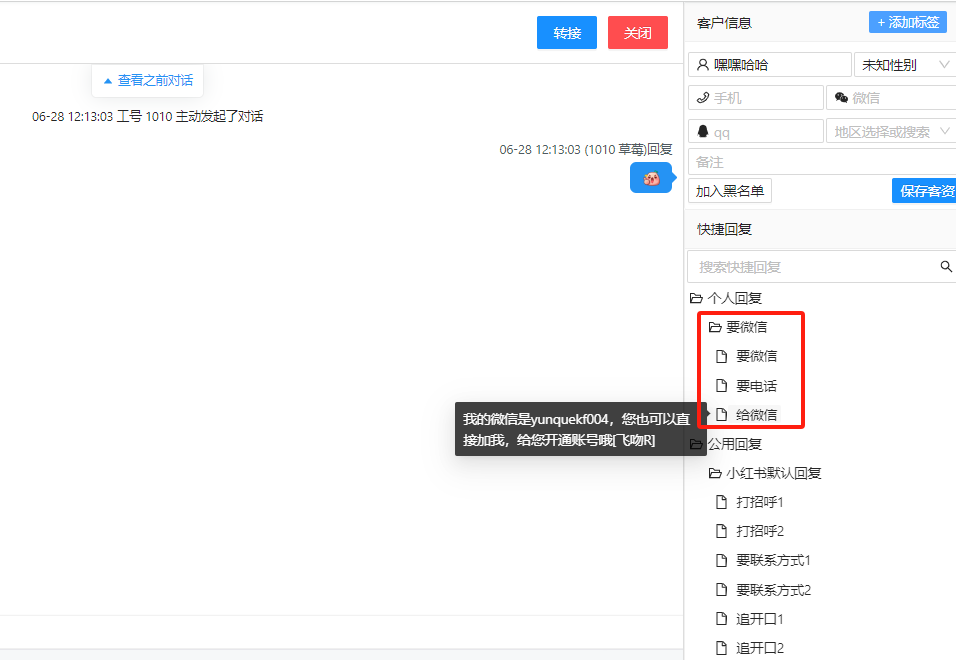Open the 地区选择或搜索 region dropdown
The height and width of the screenshot is (660, 956).
(890, 132)
